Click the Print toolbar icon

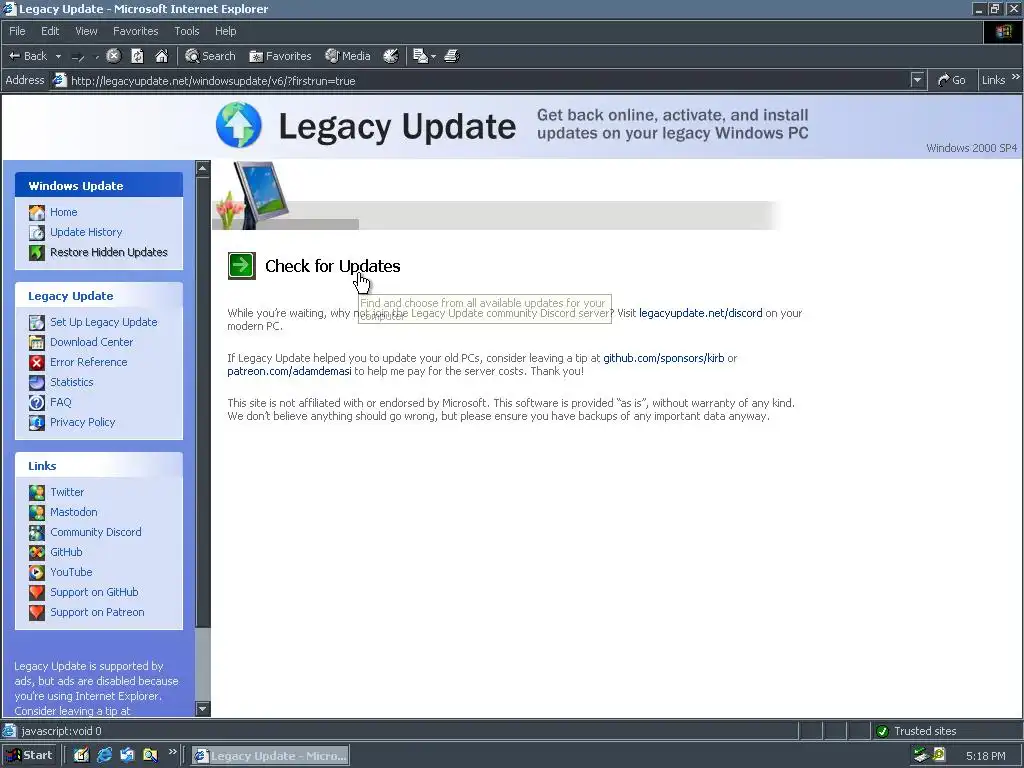(452, 56)
